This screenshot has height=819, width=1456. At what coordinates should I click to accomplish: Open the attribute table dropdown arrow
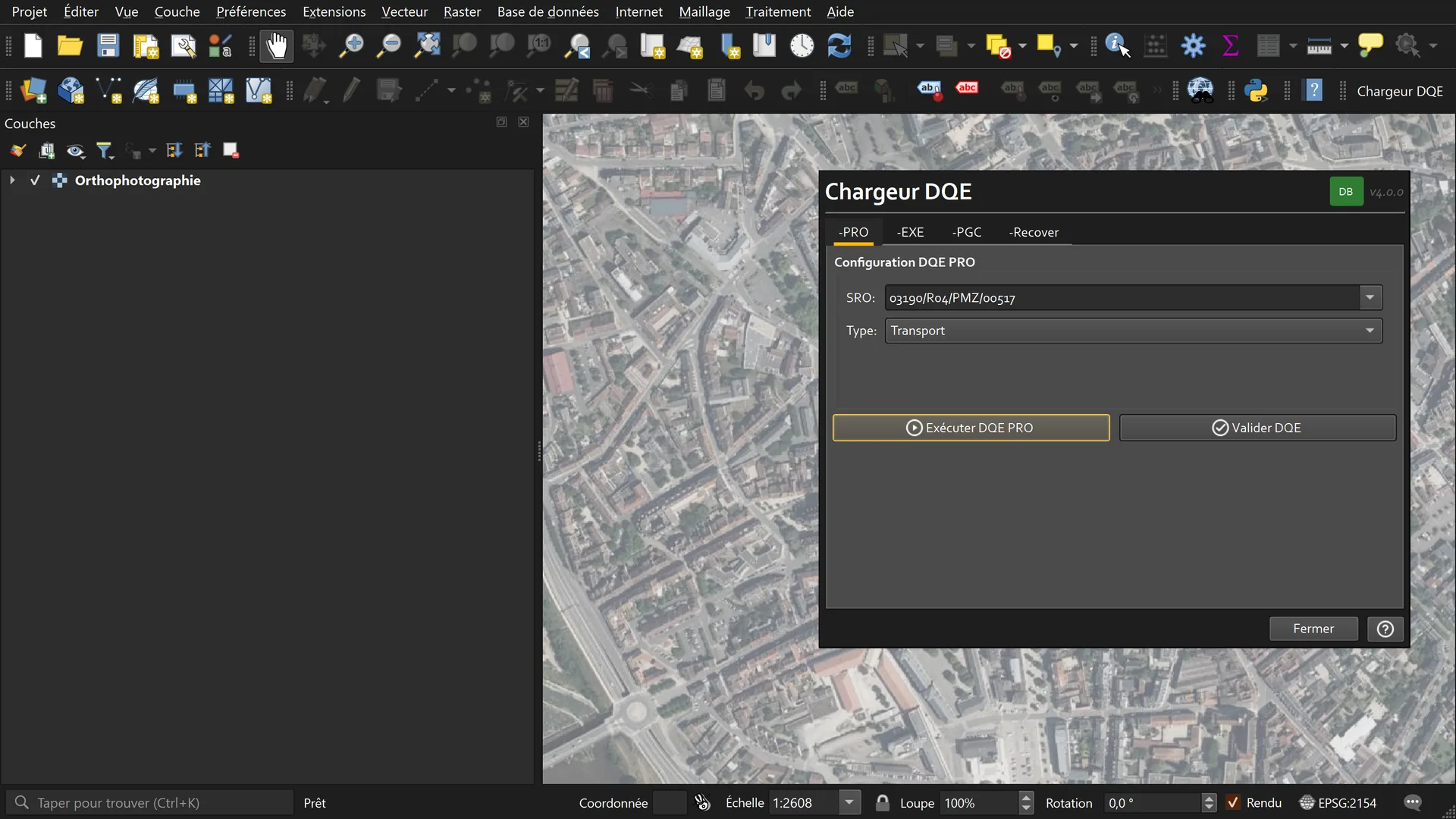tap(1292, 45)
